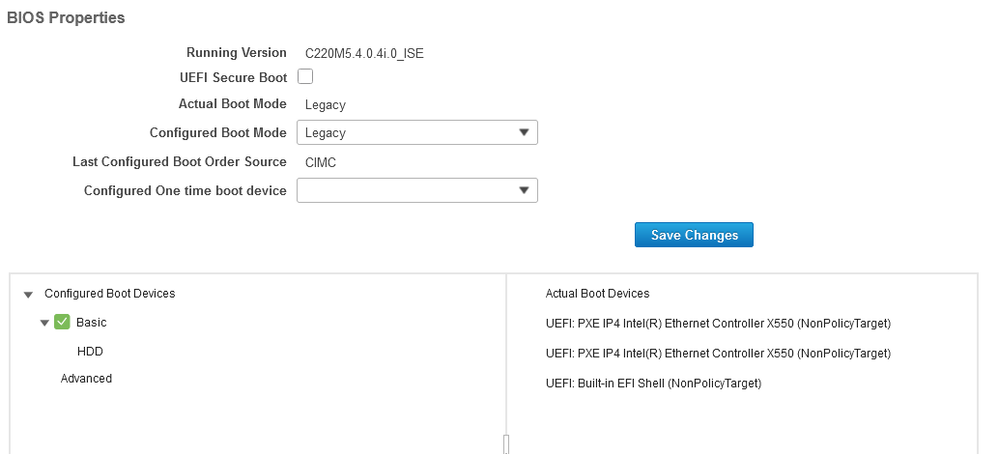Enable the UEFI Secure Boot checkbox
This screenshot has height=454, width=999.
tap(305, 77)
